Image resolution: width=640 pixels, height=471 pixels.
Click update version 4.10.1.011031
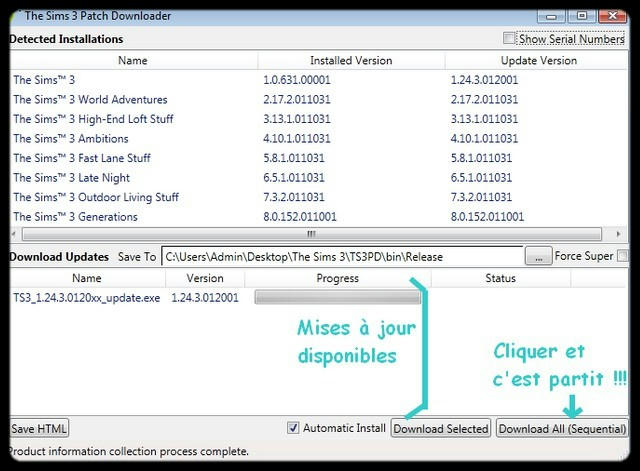point(484,138)
